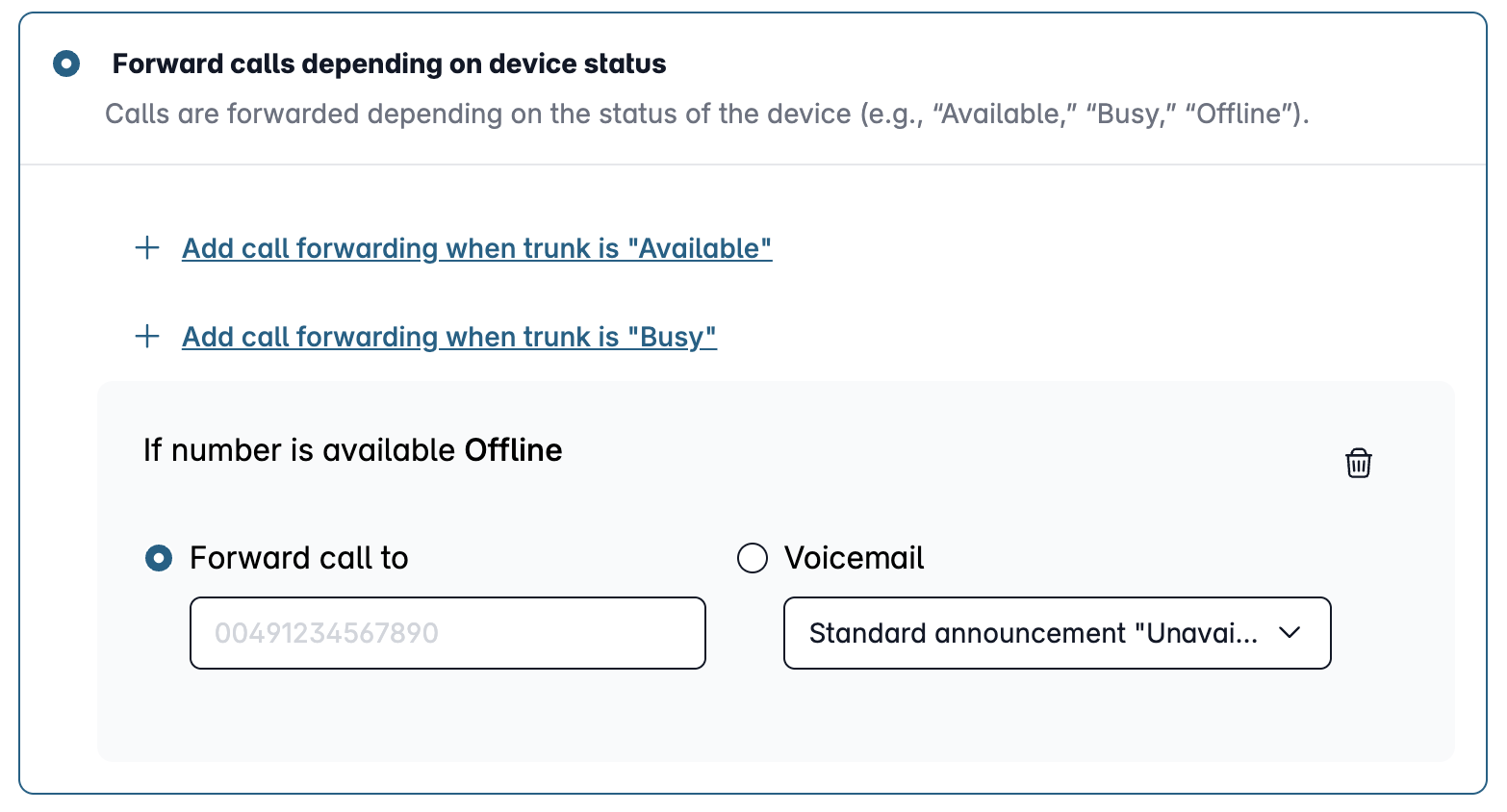Image resolution: width=1507 pixels, height=812 pixels.
Task: Click the "Voicemail" label text
Action: pyautogui.click(x=854, y=558)
